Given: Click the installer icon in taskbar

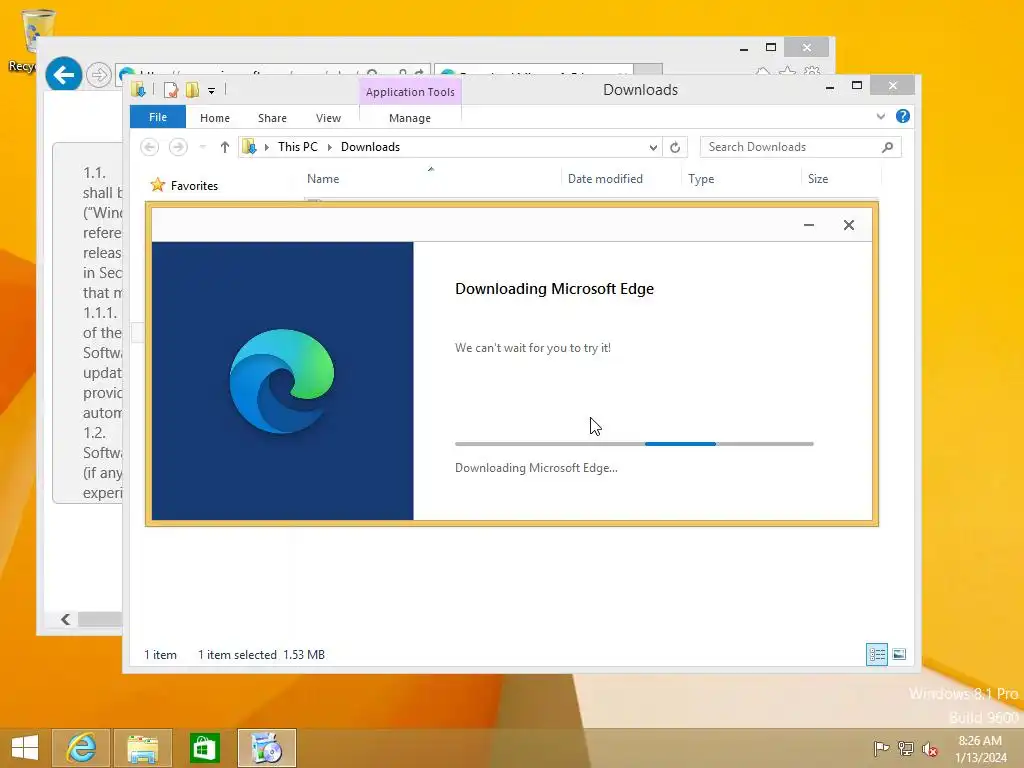Looking at the screenshot, I should point(266,748).
